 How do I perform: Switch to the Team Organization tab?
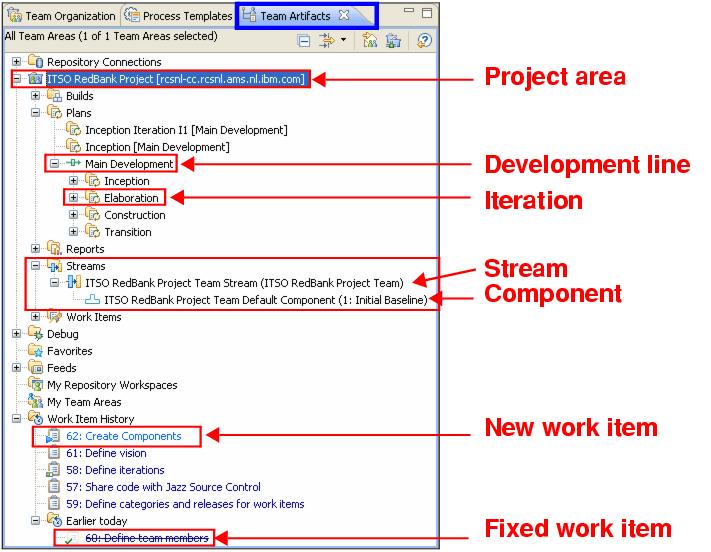coord(61,16)
